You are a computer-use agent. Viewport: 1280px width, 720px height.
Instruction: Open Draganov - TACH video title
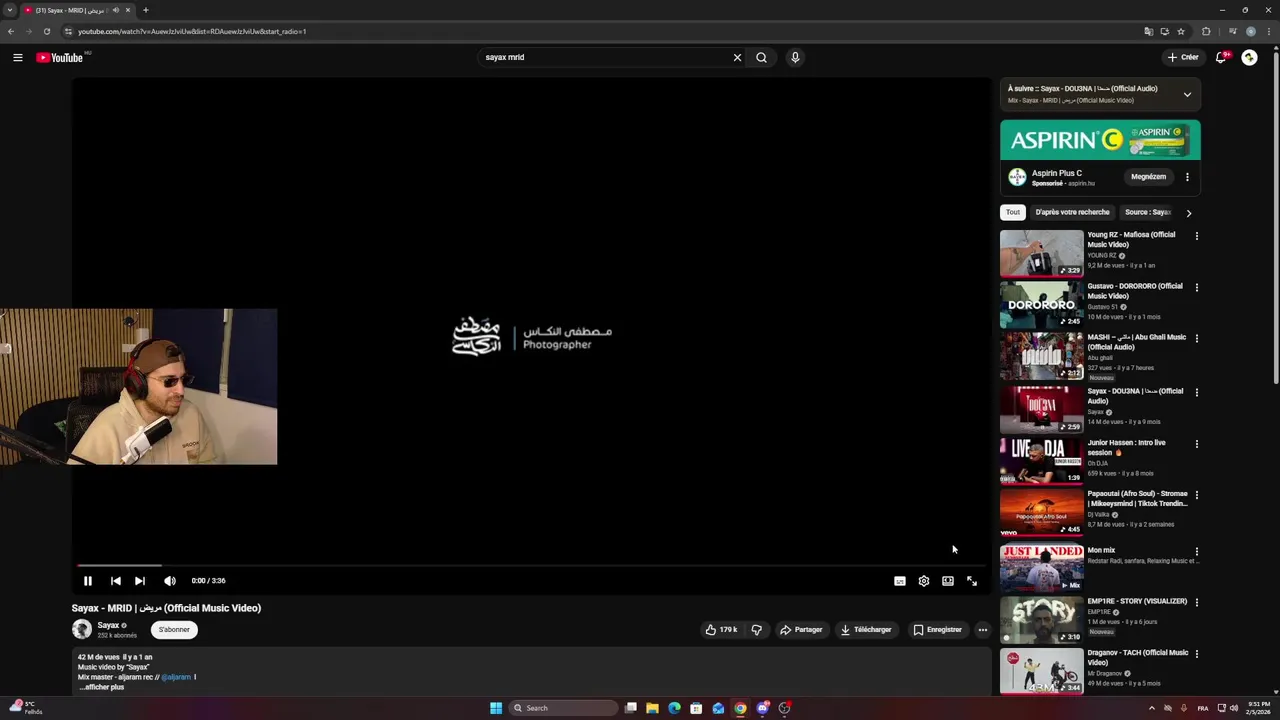click(x=1138, y=657)
